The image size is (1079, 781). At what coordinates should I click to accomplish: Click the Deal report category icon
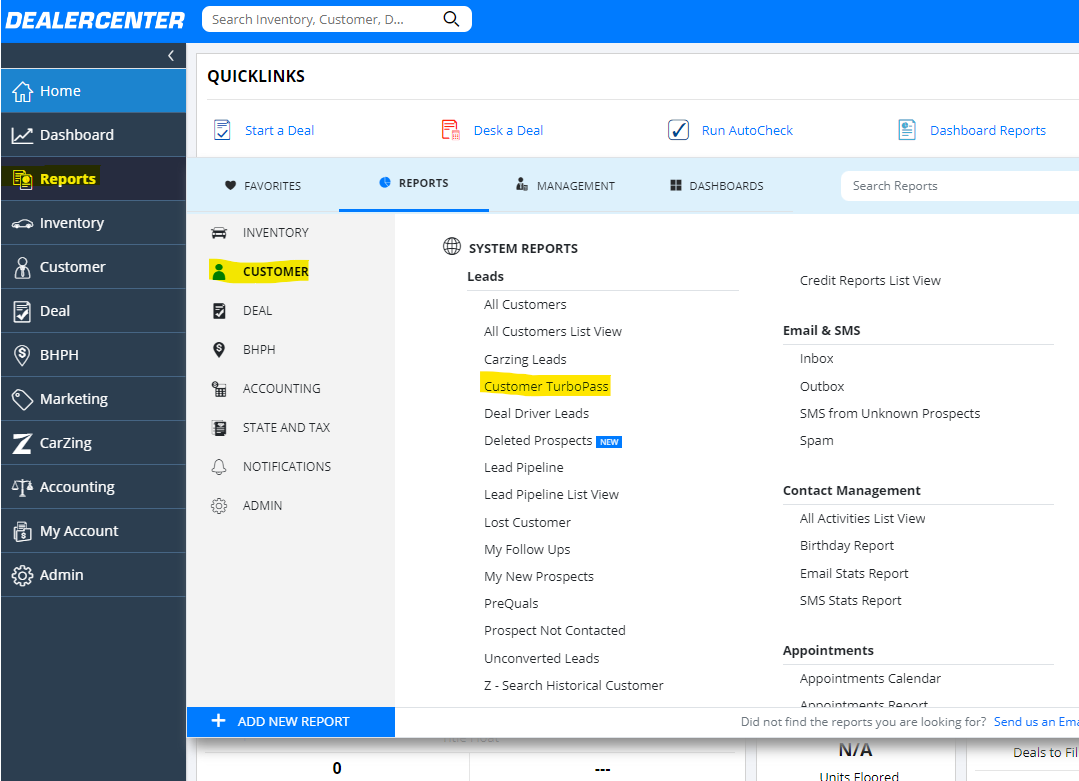[219, 310]
